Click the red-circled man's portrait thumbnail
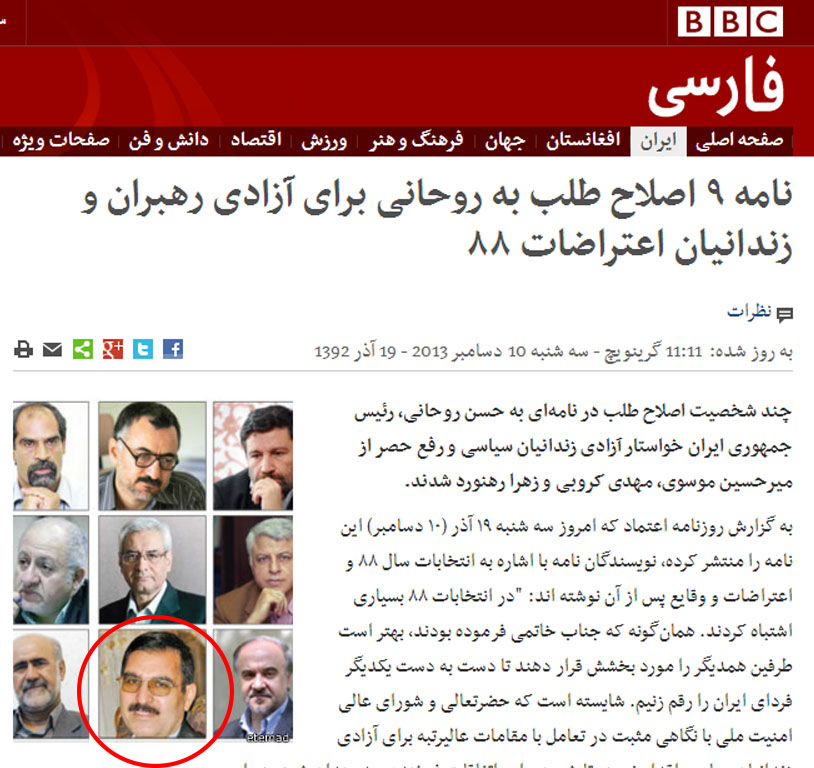Screen dimensions: 814x768 pyautogui.click(x=152, y=684)
